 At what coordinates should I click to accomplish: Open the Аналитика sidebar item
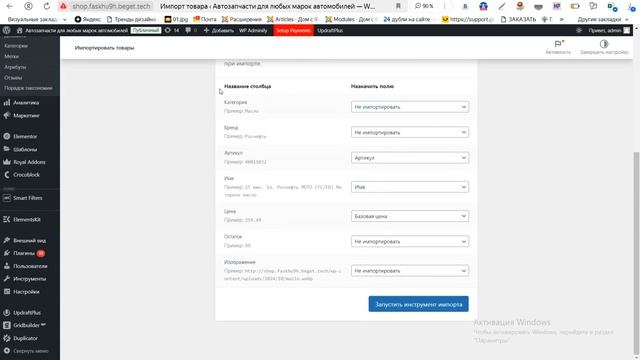pyautogui.click(x=26, y=103)
